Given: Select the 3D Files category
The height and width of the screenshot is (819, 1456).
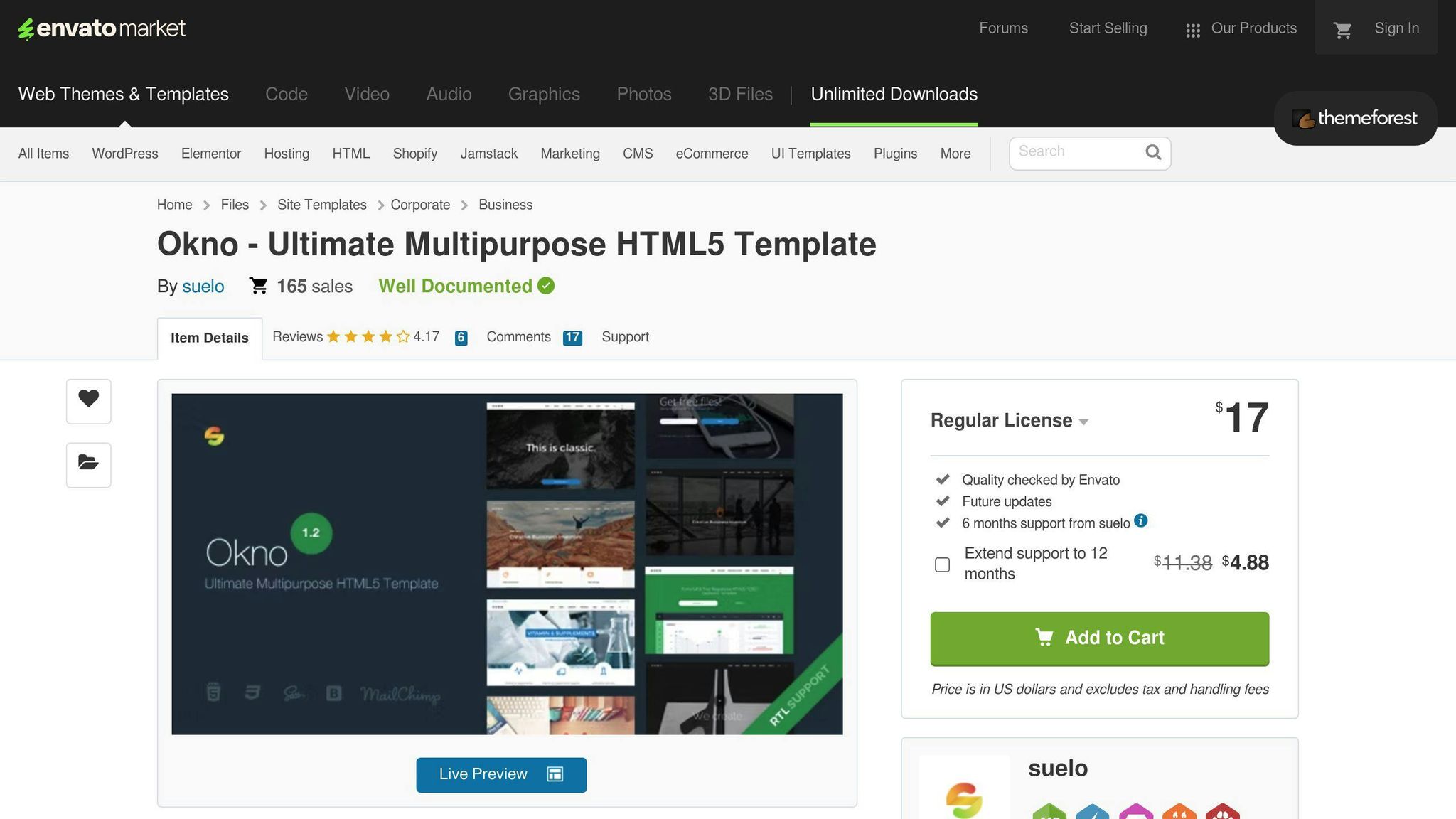Looking at the screenshot, I should pos(740,94).
